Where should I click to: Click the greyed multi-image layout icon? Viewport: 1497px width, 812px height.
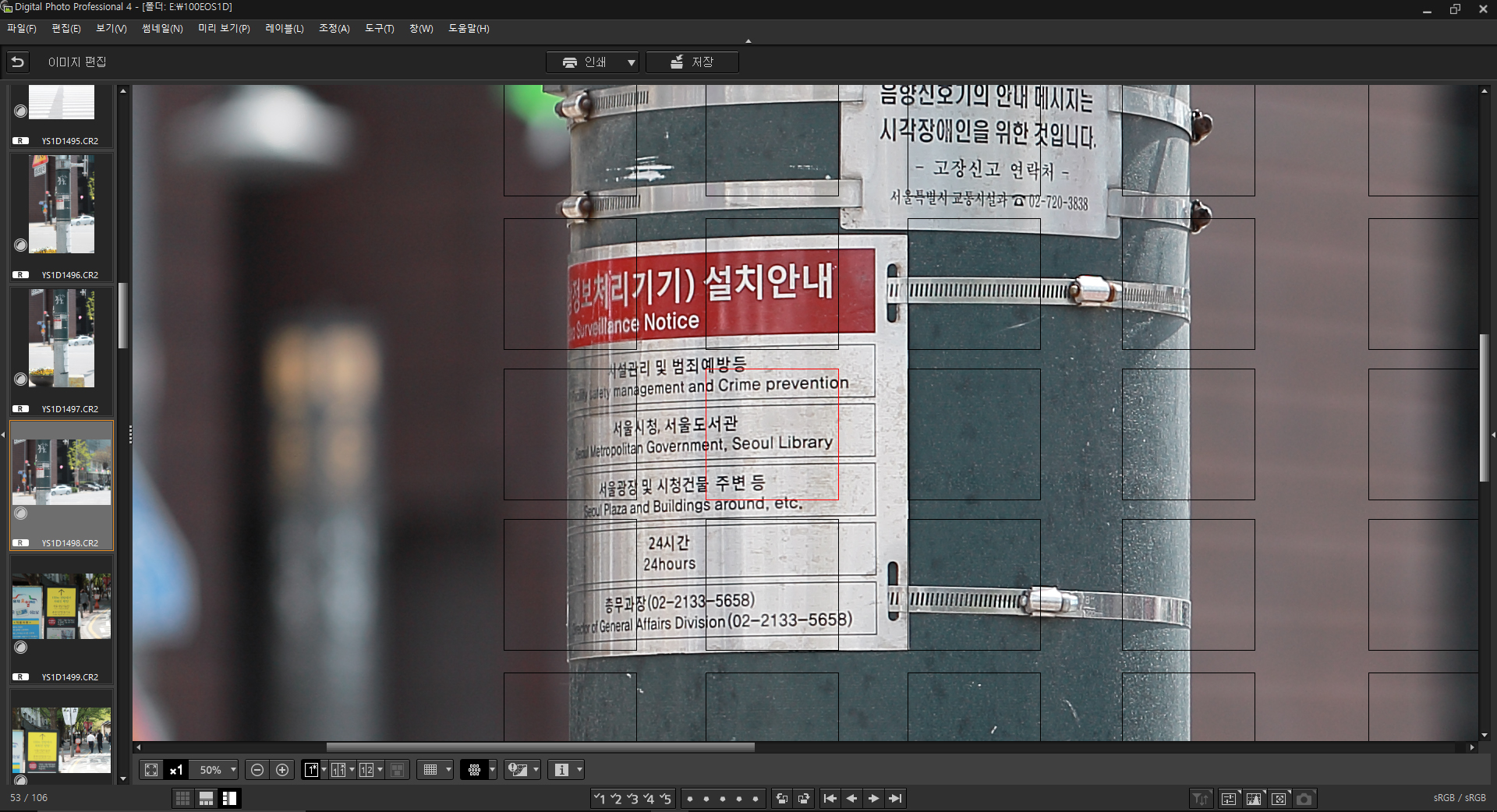[x=397, y=770]
